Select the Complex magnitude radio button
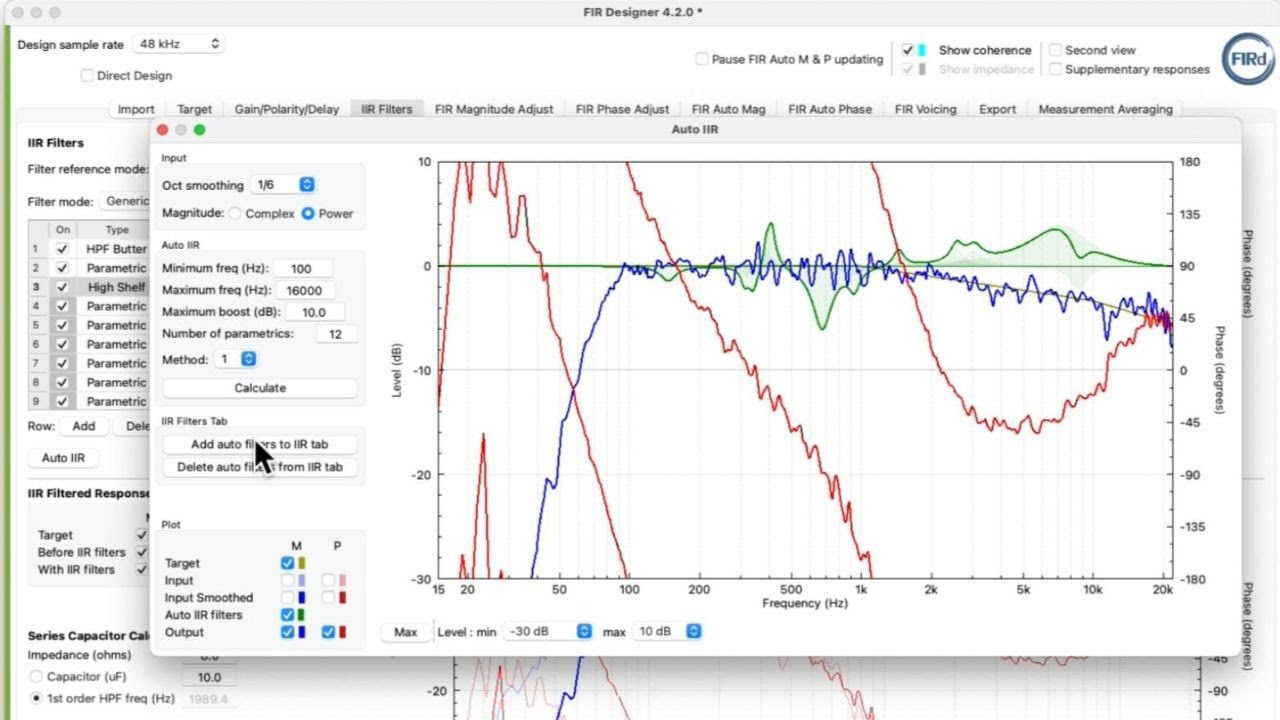This screenshot has height=720, width=1280. [235, 213]
